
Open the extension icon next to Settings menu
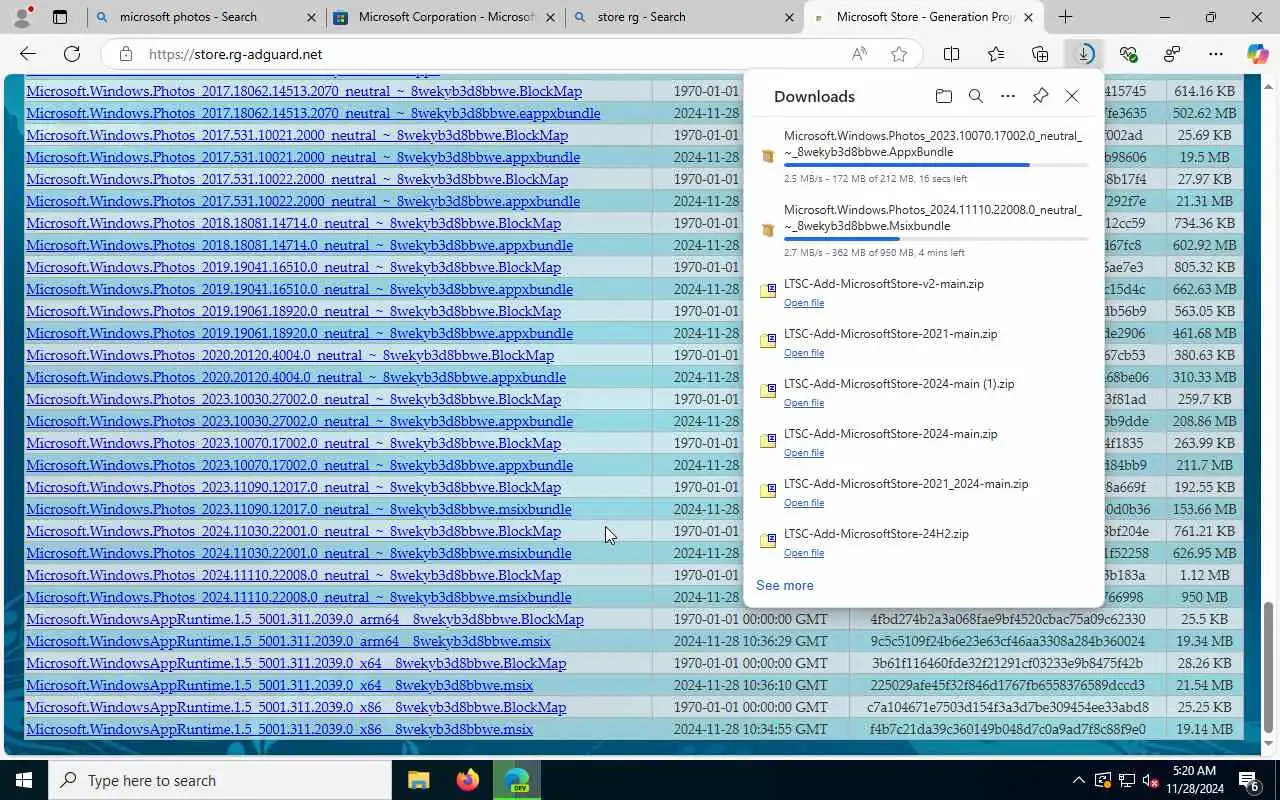[1172, 54]
